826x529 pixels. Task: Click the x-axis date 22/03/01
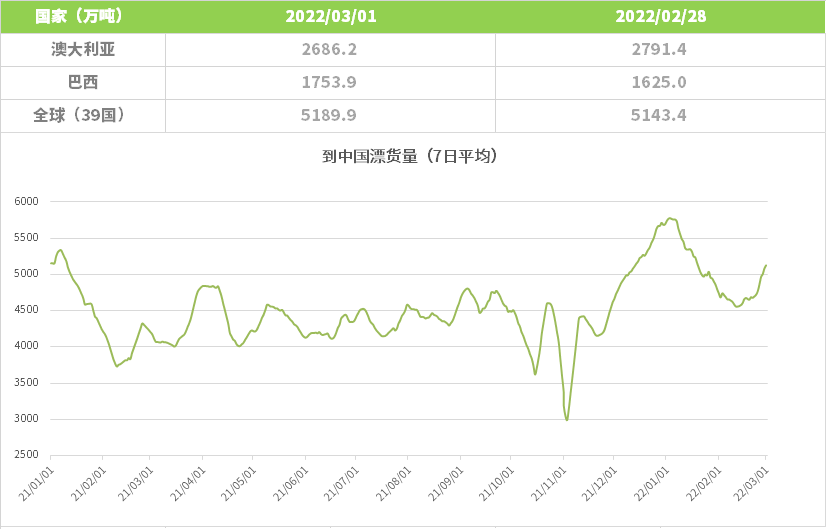pyautogui.click(x=751, y=484)
